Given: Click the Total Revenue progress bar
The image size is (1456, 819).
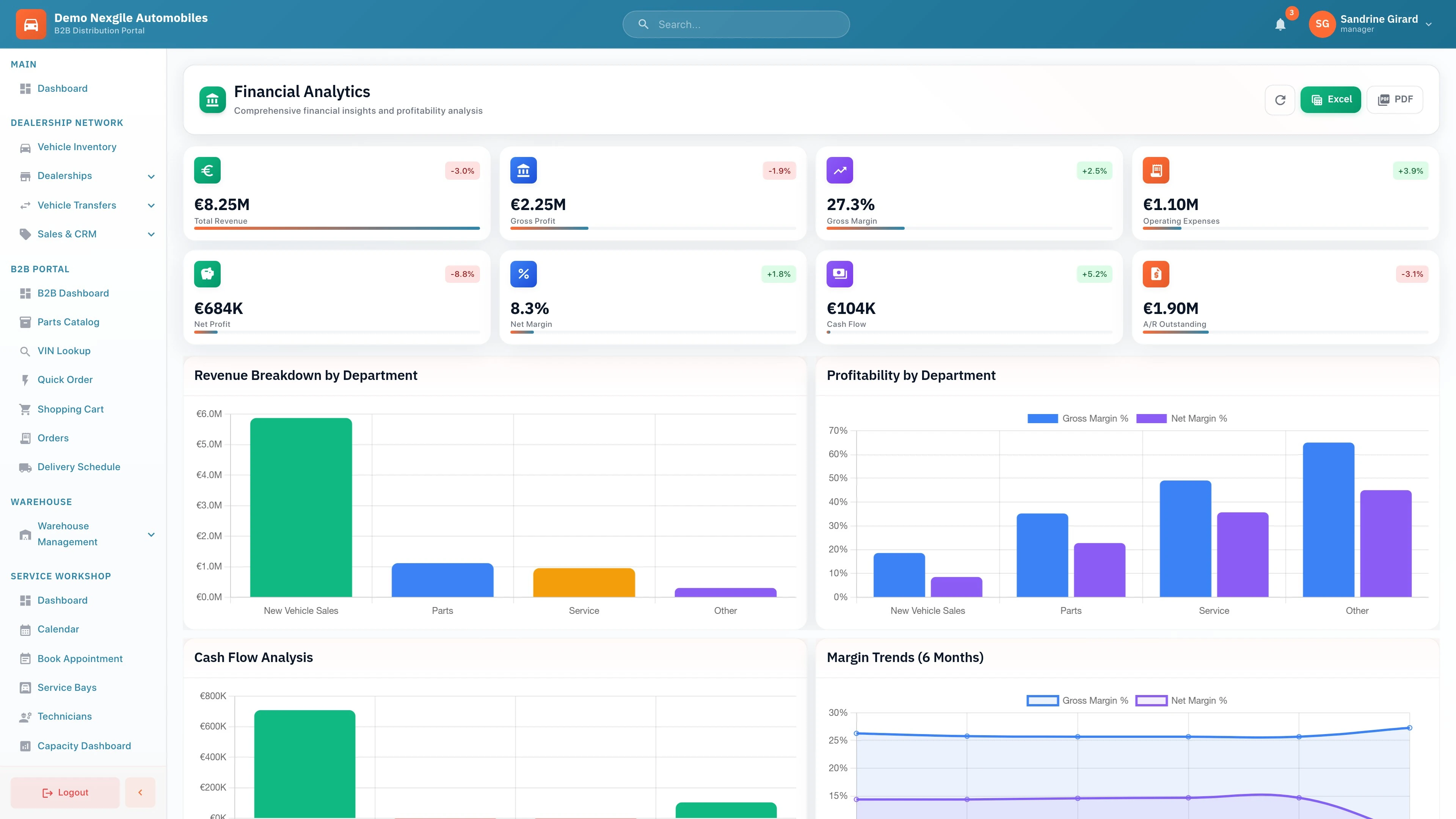Looking at the screenshot, I should click(x=337, y=228).
